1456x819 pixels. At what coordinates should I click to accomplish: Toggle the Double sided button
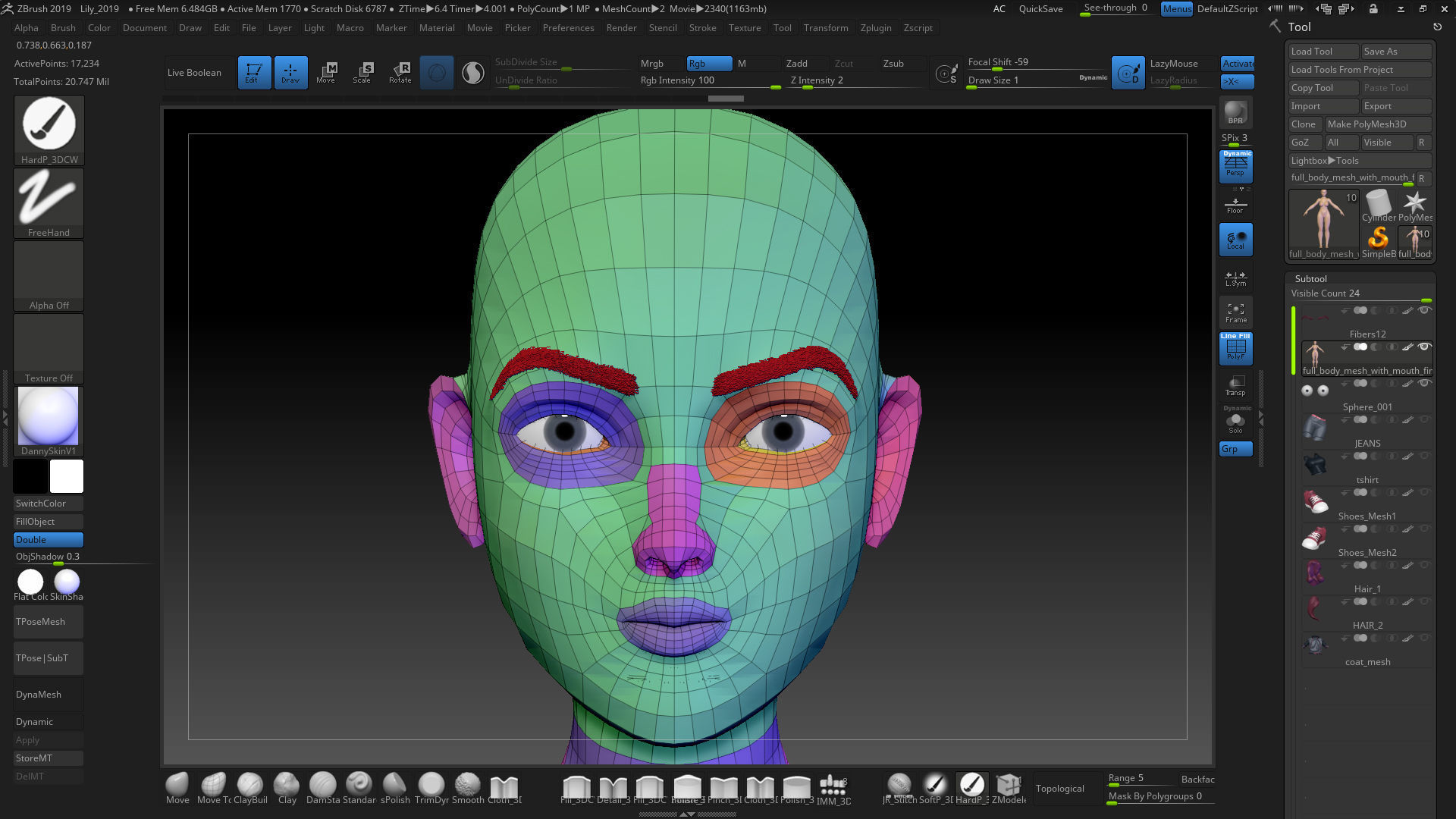(49, 540)
